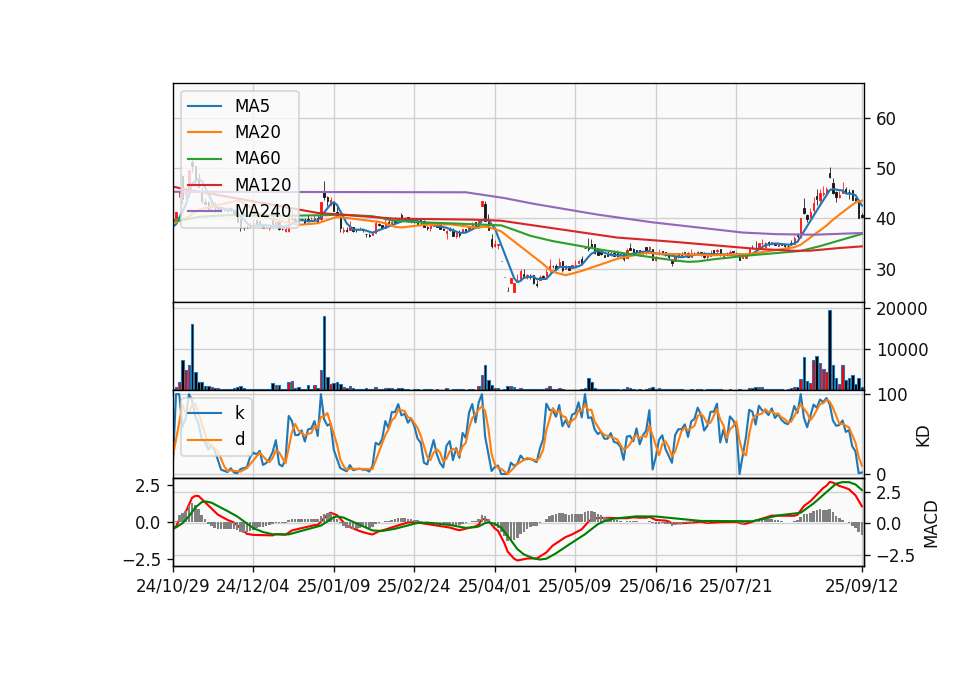Image resolution: width=960 pixels, height=690 pixels.
Task: Click the 25/01/09 date label
Action: (334, 586)
